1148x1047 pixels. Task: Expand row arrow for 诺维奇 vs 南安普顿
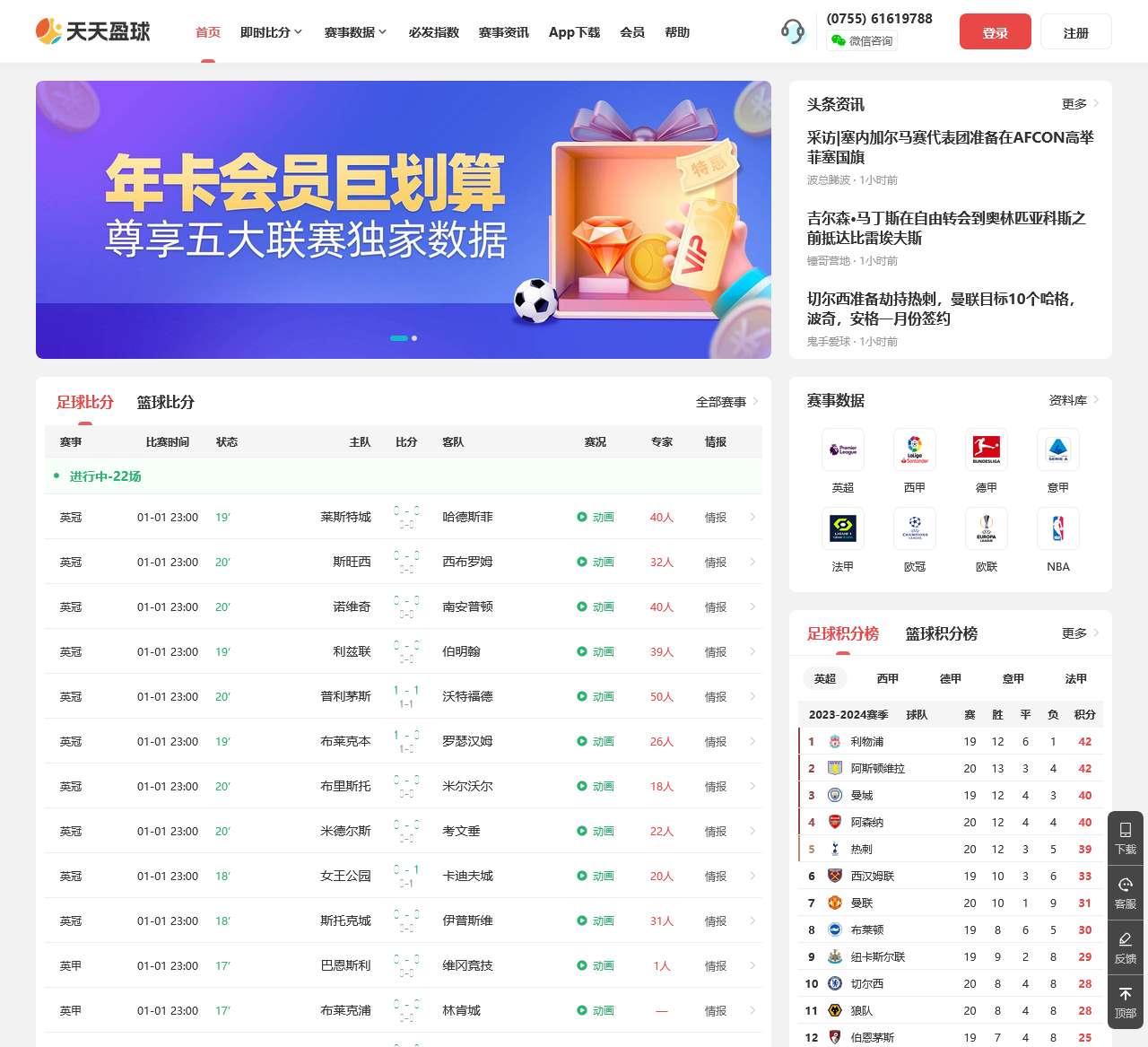pyautogui.click(x=752, y=606)
